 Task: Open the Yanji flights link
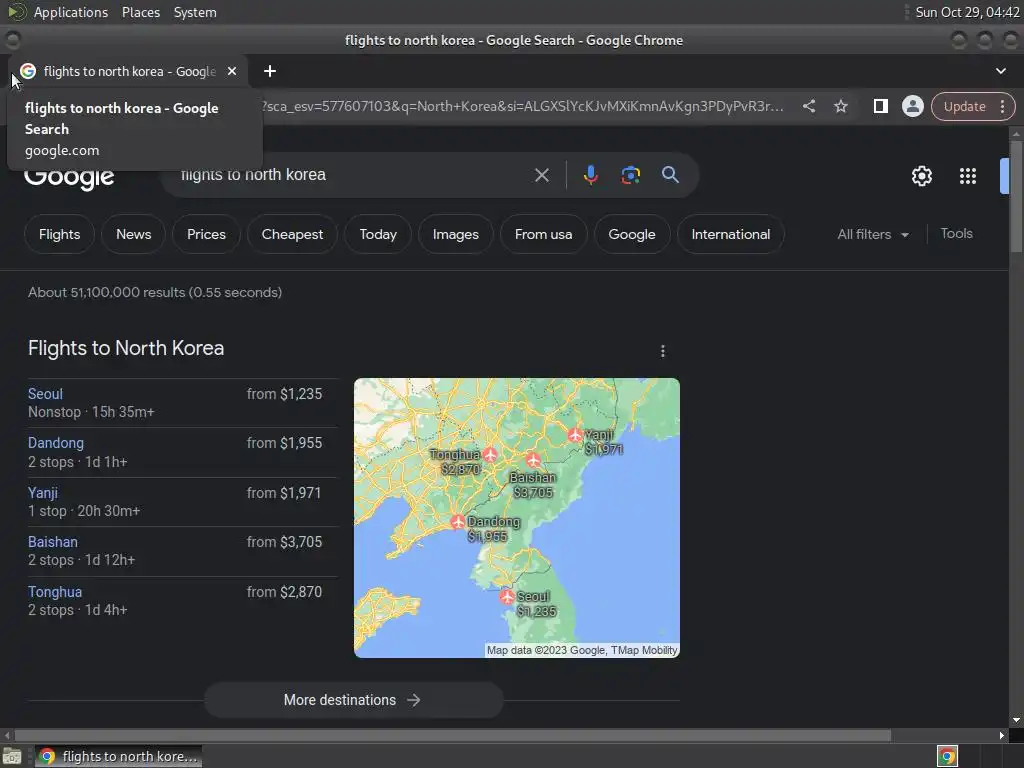pyautogui.click(x=42, y=493)
